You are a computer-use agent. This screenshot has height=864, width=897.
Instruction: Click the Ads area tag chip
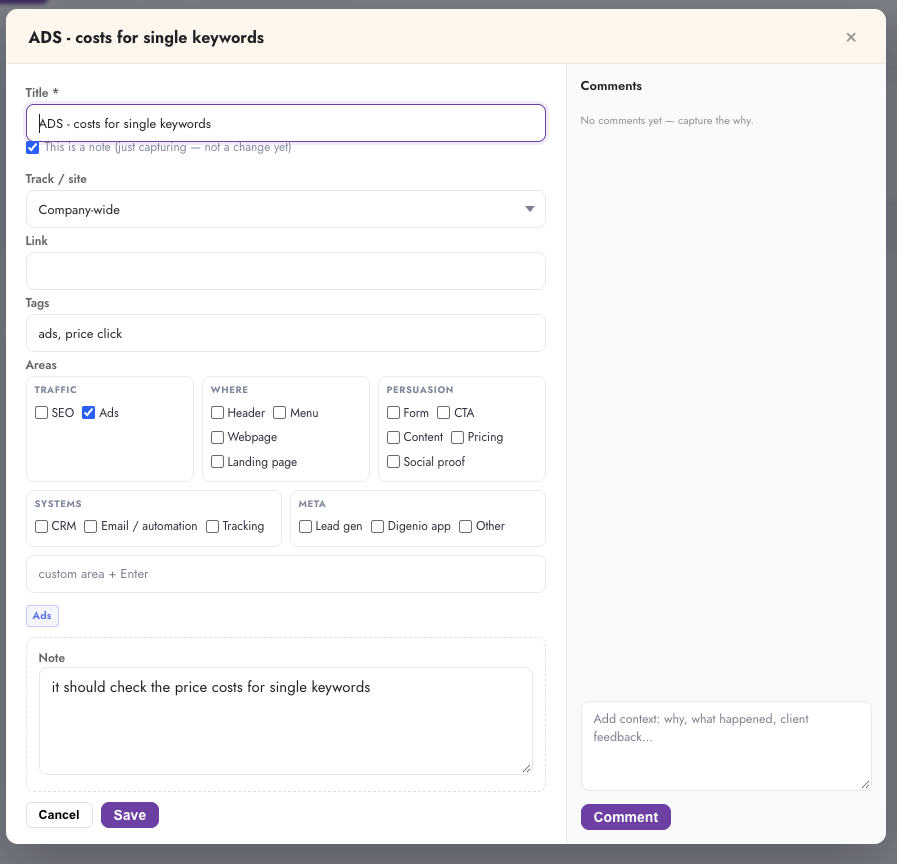click(42, 616)
